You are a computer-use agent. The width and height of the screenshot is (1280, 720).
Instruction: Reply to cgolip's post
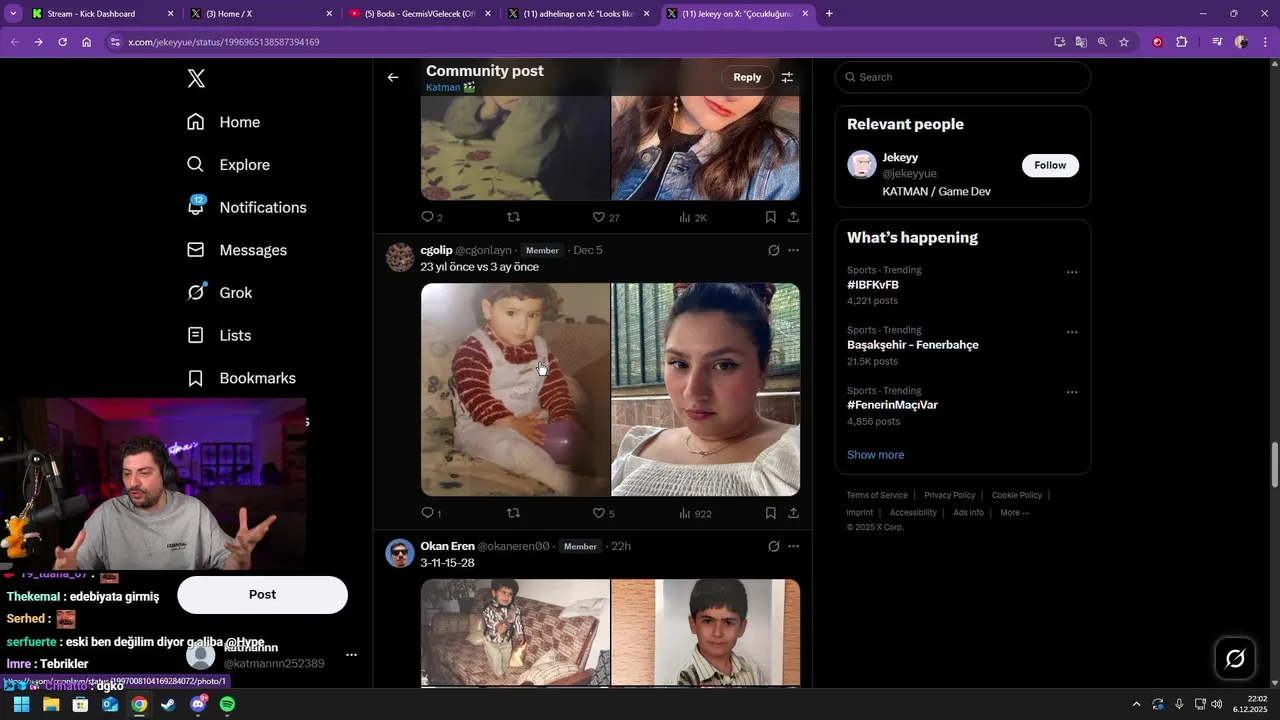427,513
